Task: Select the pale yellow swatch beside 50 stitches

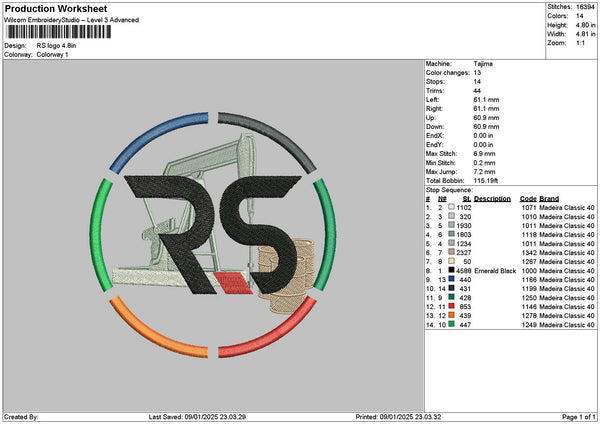Action: pyautogui.click(x=452, y=261)
